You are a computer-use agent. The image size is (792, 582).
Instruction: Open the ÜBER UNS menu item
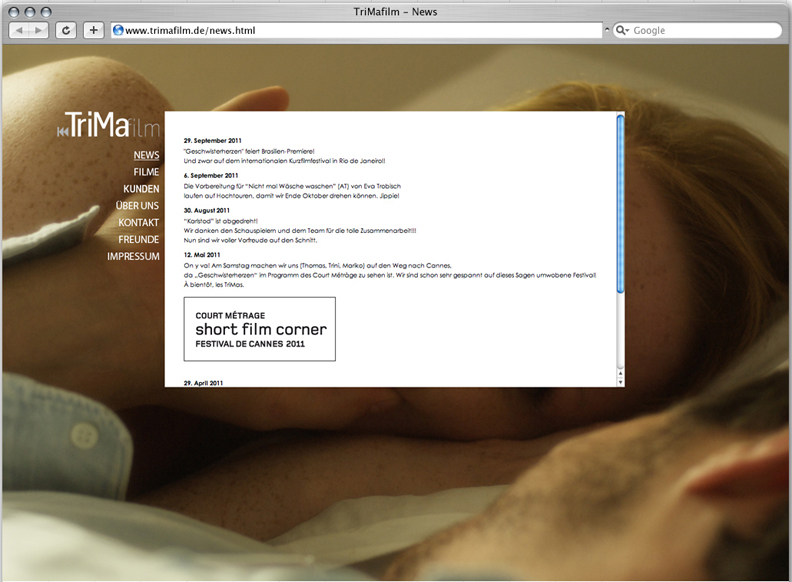coord(137,206)
